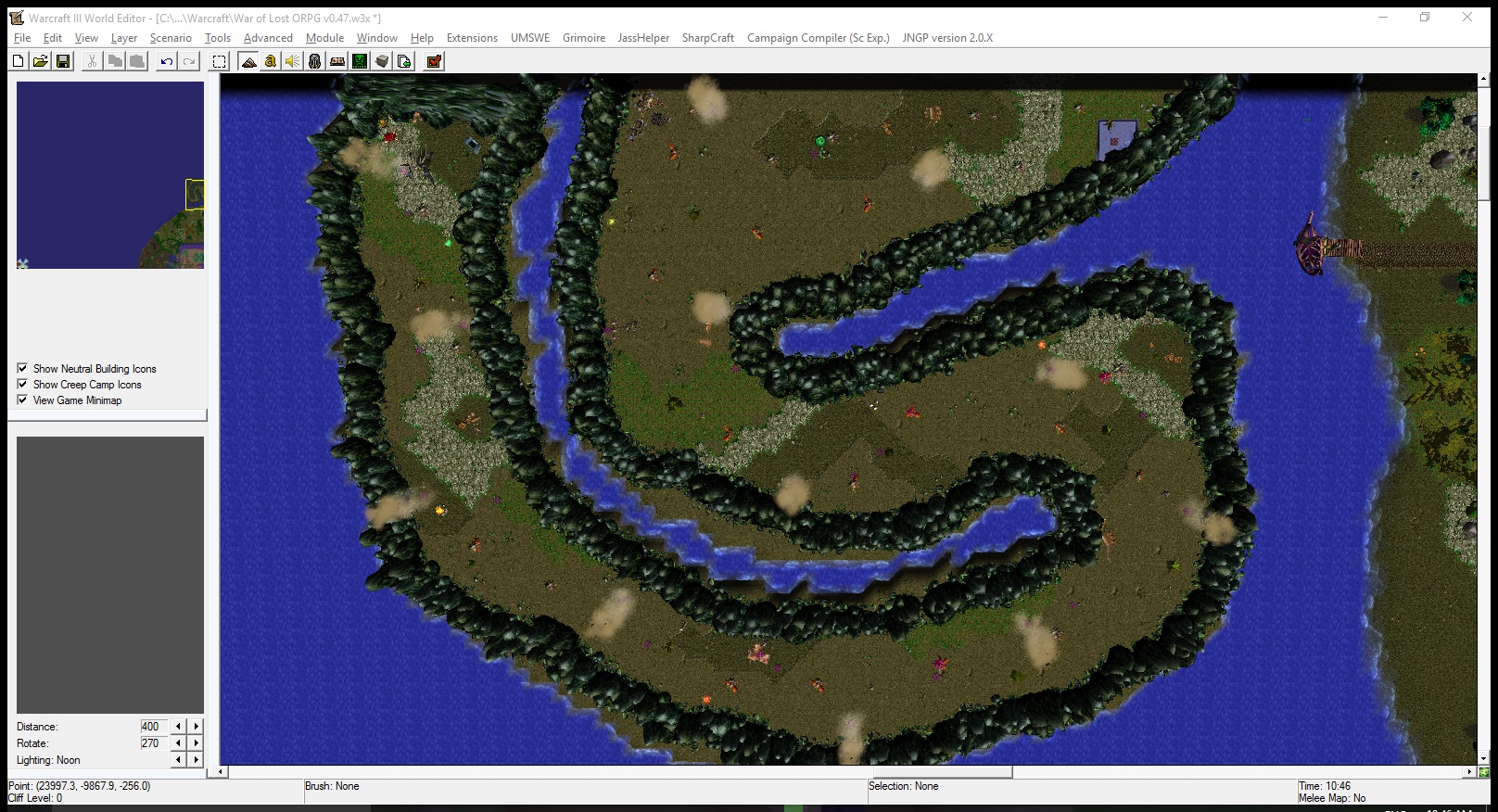Click the Test Map icon
Screen dimensions: 1498x812
(434, 61)
